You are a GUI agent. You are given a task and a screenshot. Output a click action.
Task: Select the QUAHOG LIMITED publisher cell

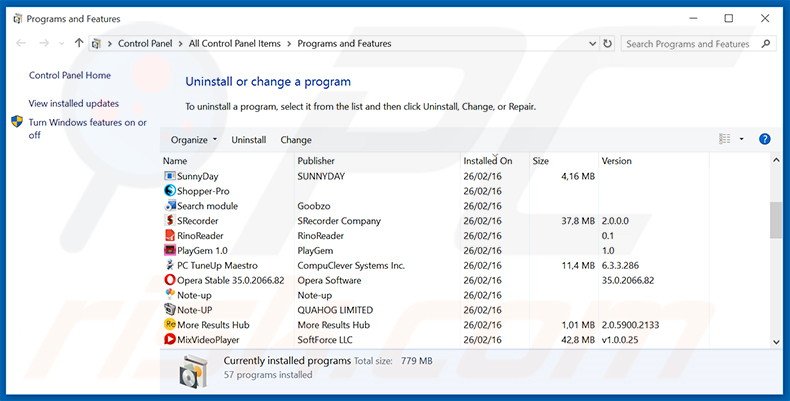pyautogui.click(x=335, y=310)
